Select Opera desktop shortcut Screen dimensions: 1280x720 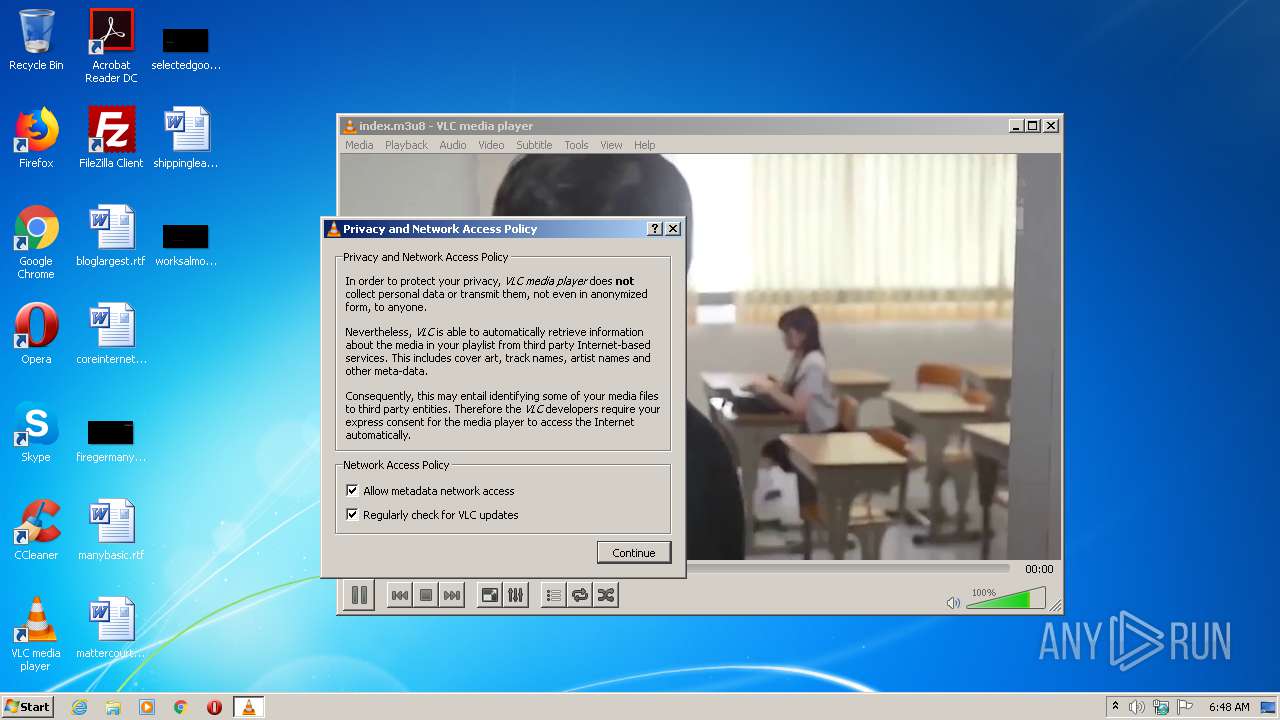point(36,334)
